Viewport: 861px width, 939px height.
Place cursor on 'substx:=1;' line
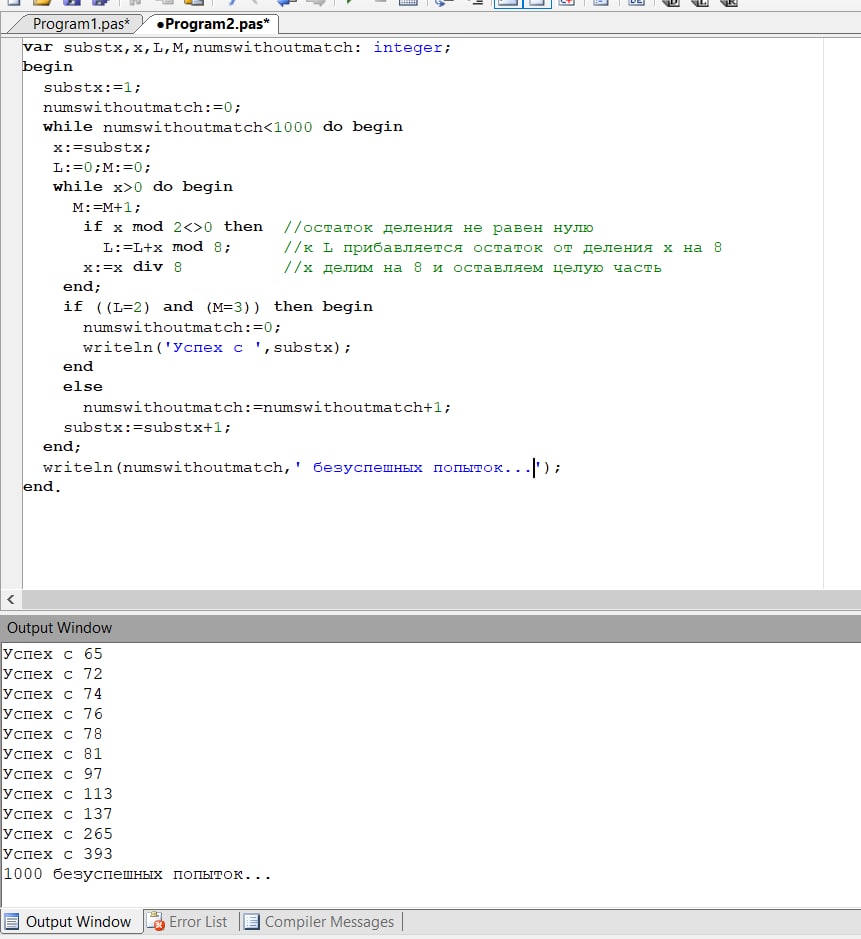pos(92,87)
